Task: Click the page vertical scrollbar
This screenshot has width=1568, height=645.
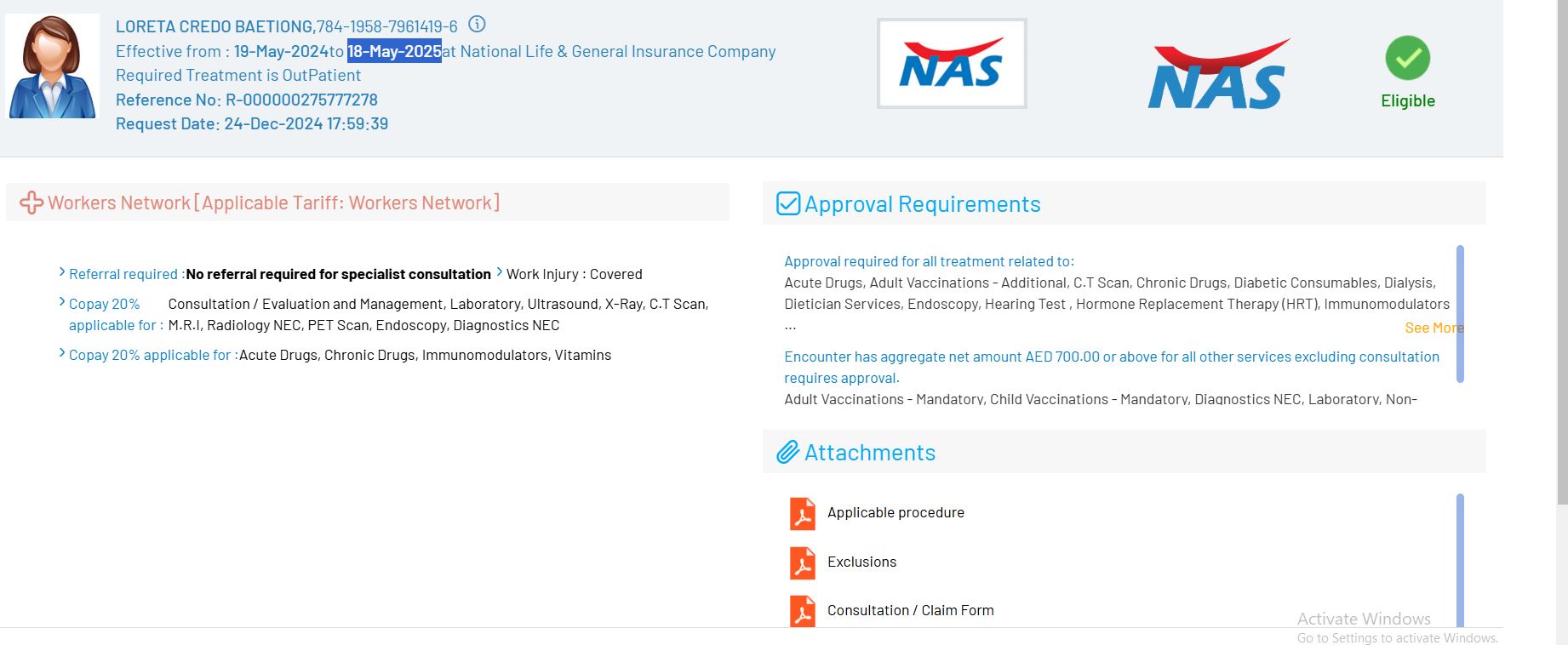Action: click(x=1561, y=252)
